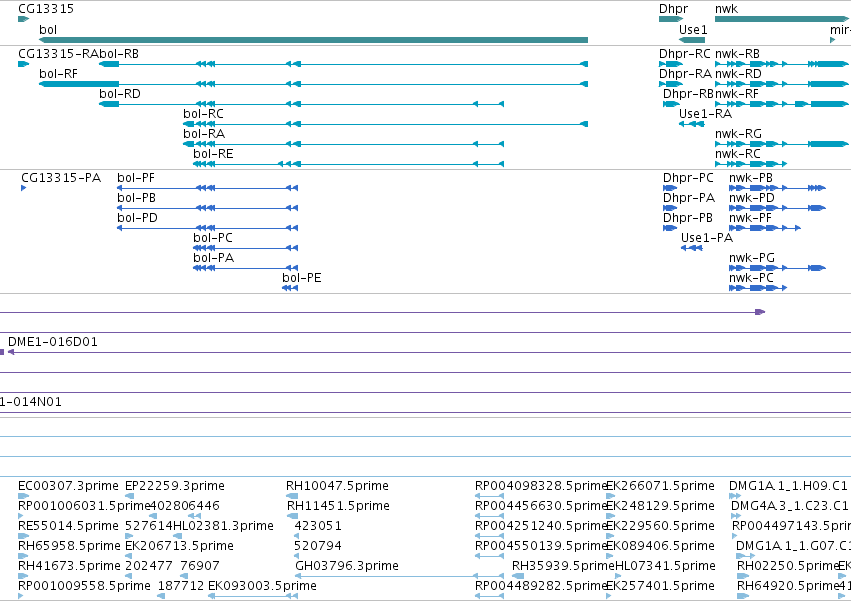Select the nwk-PB protein label
This screenshot has width=851, height=601.
pos(751,178)
